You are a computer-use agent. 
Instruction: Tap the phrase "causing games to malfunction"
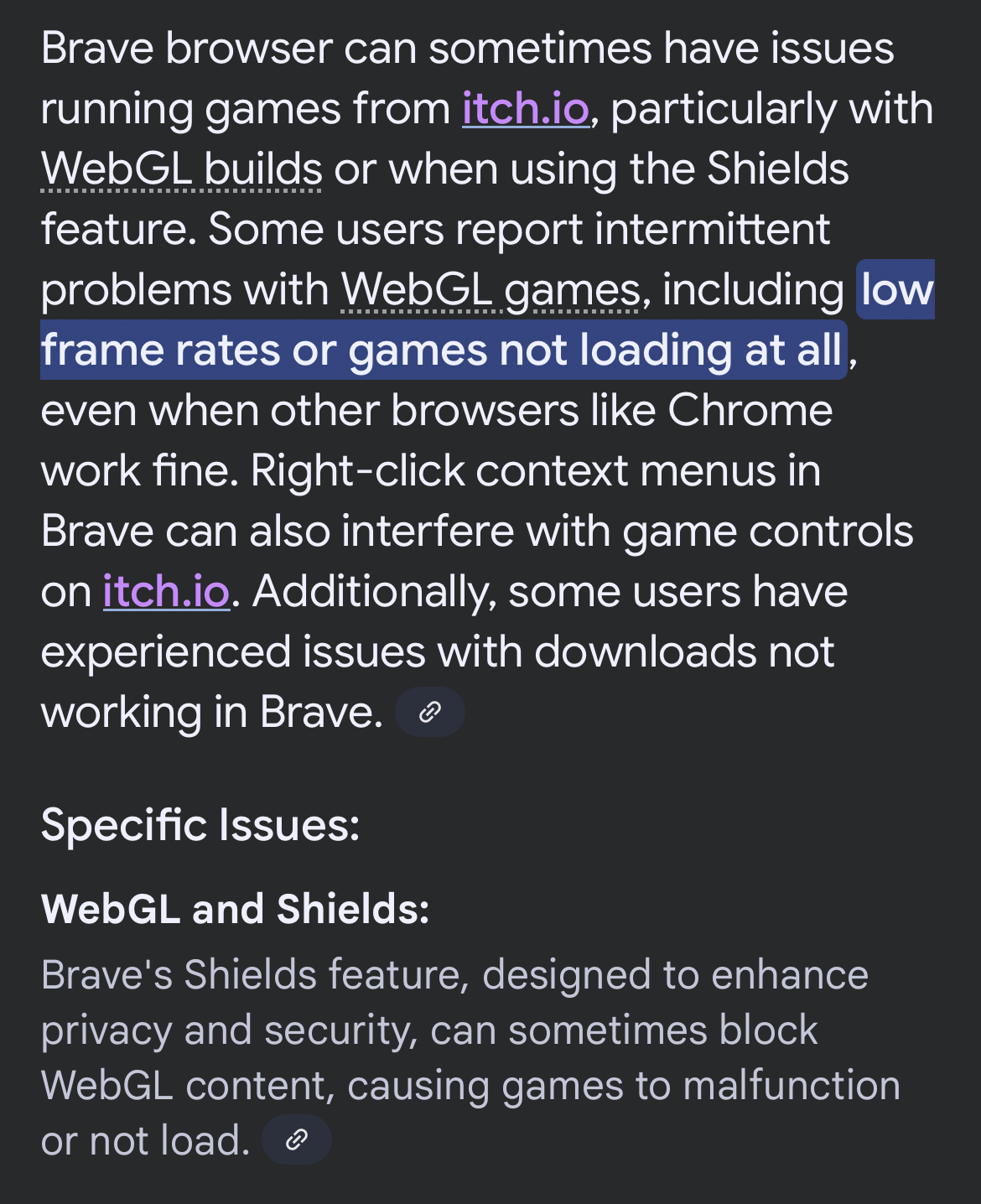[624, 1086]
